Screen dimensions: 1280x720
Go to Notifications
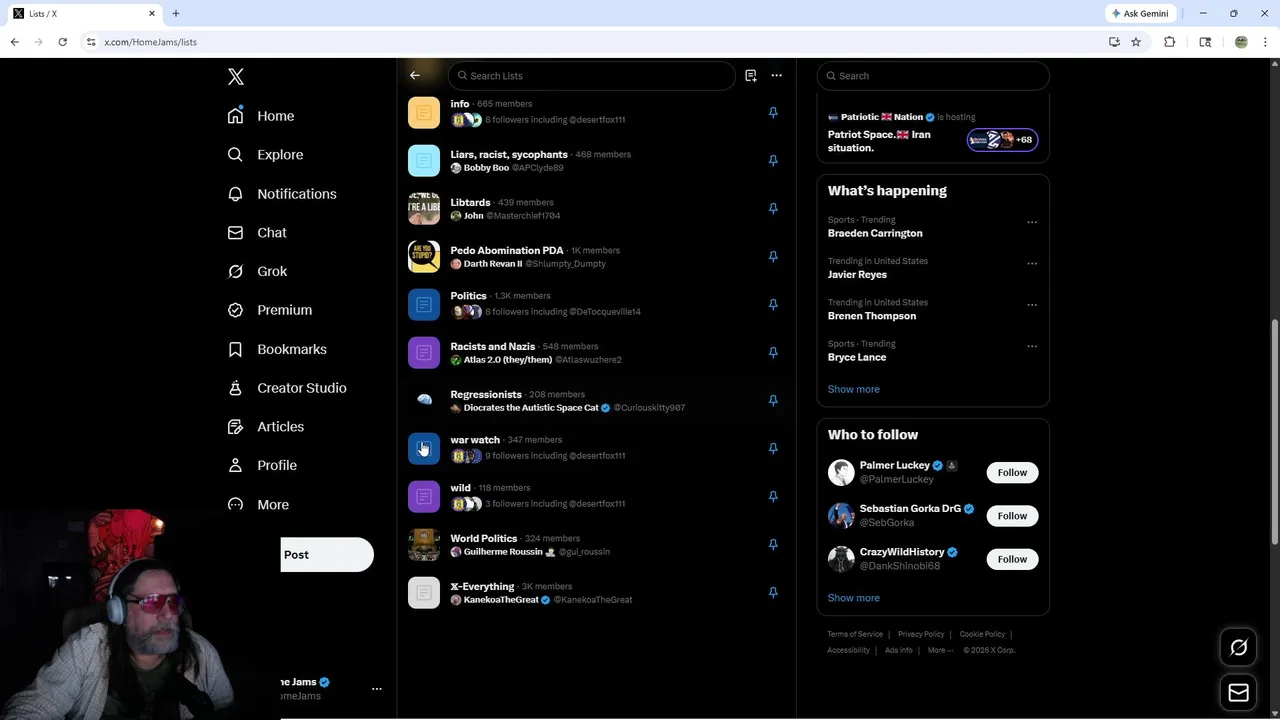[282, 194]
